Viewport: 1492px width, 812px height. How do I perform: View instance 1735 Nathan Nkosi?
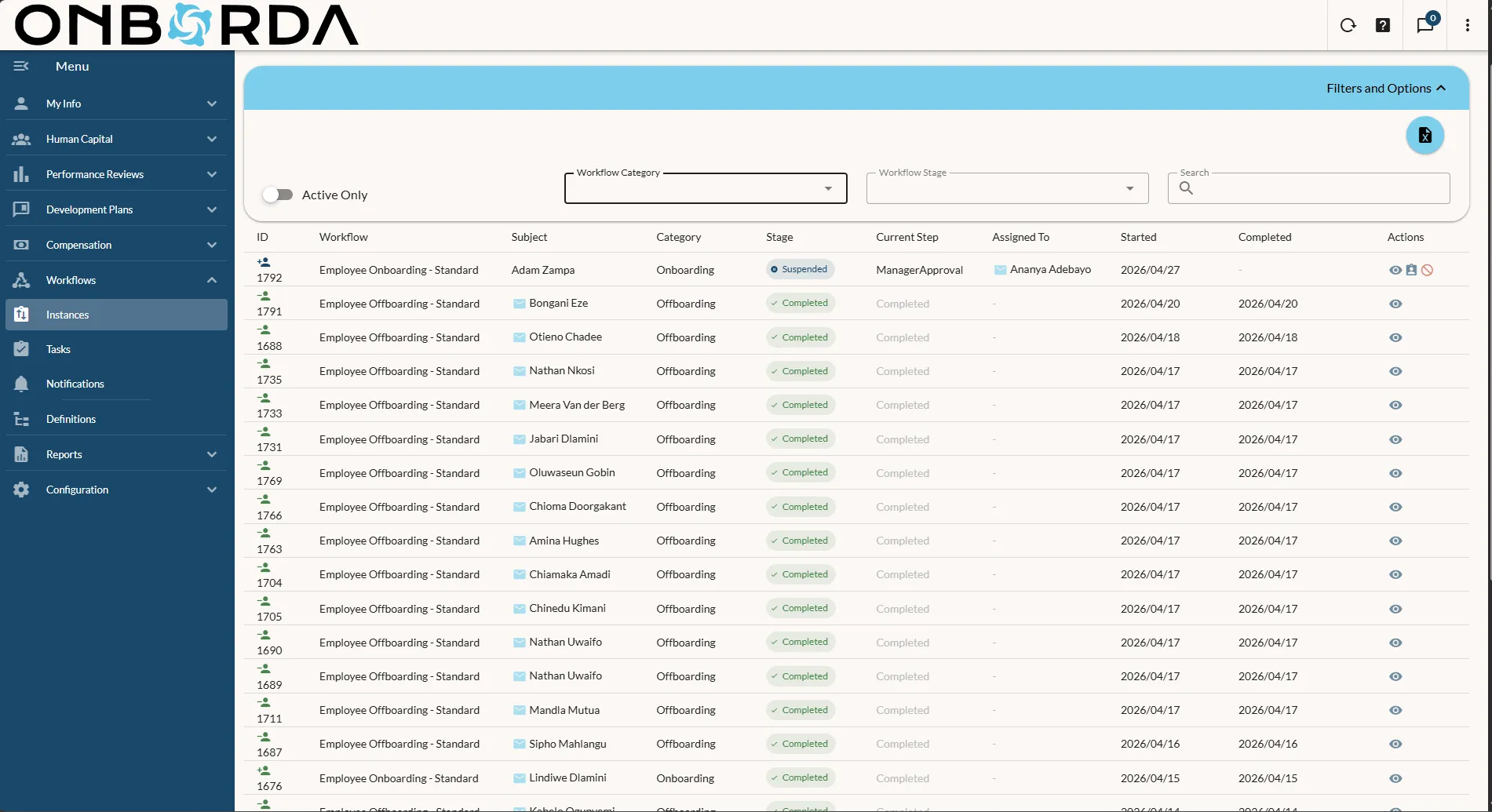pyautogui.click(x=1395, y=371)
